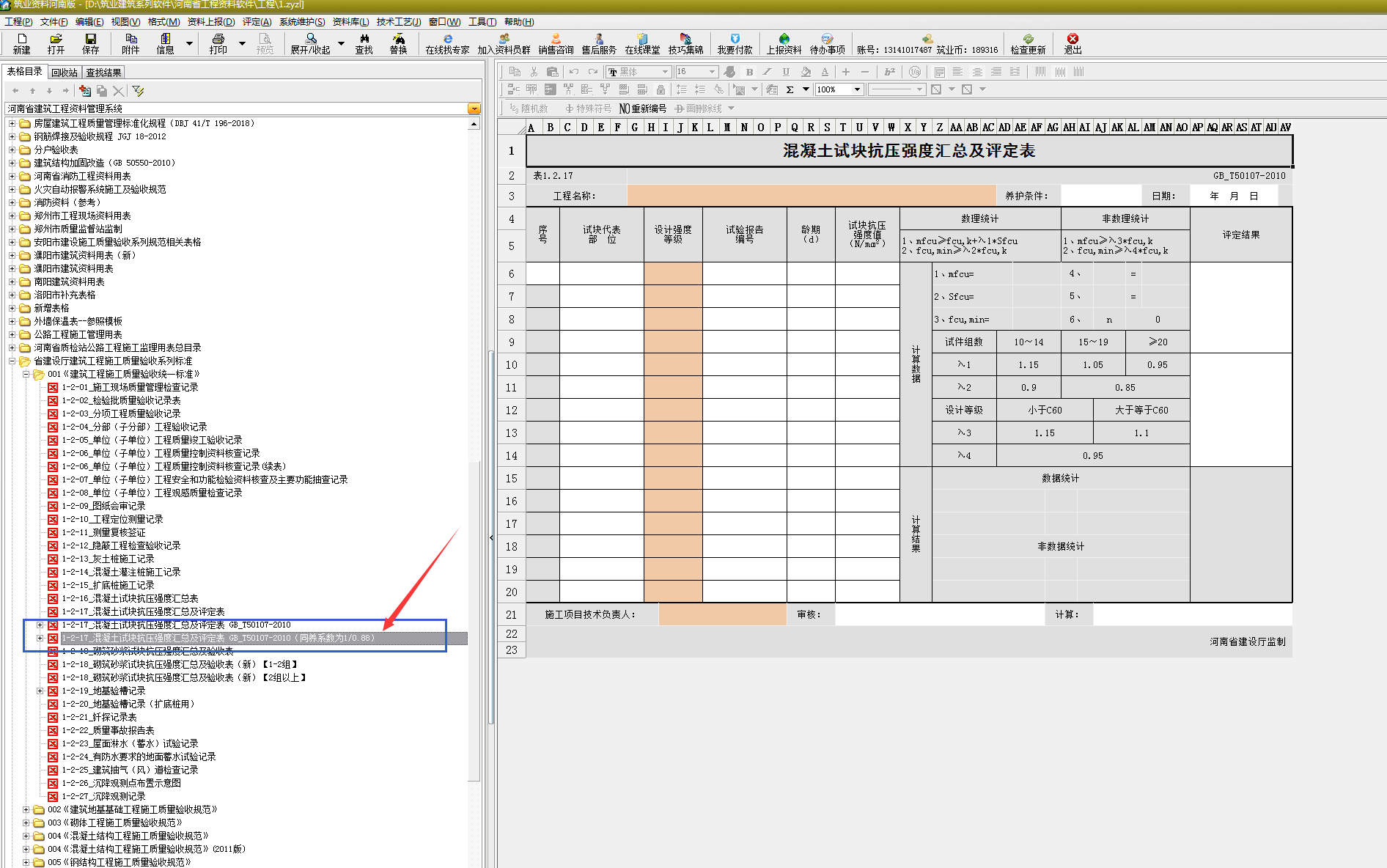Toggle 展开/收起 expand collapse panel

coord(310,44)
